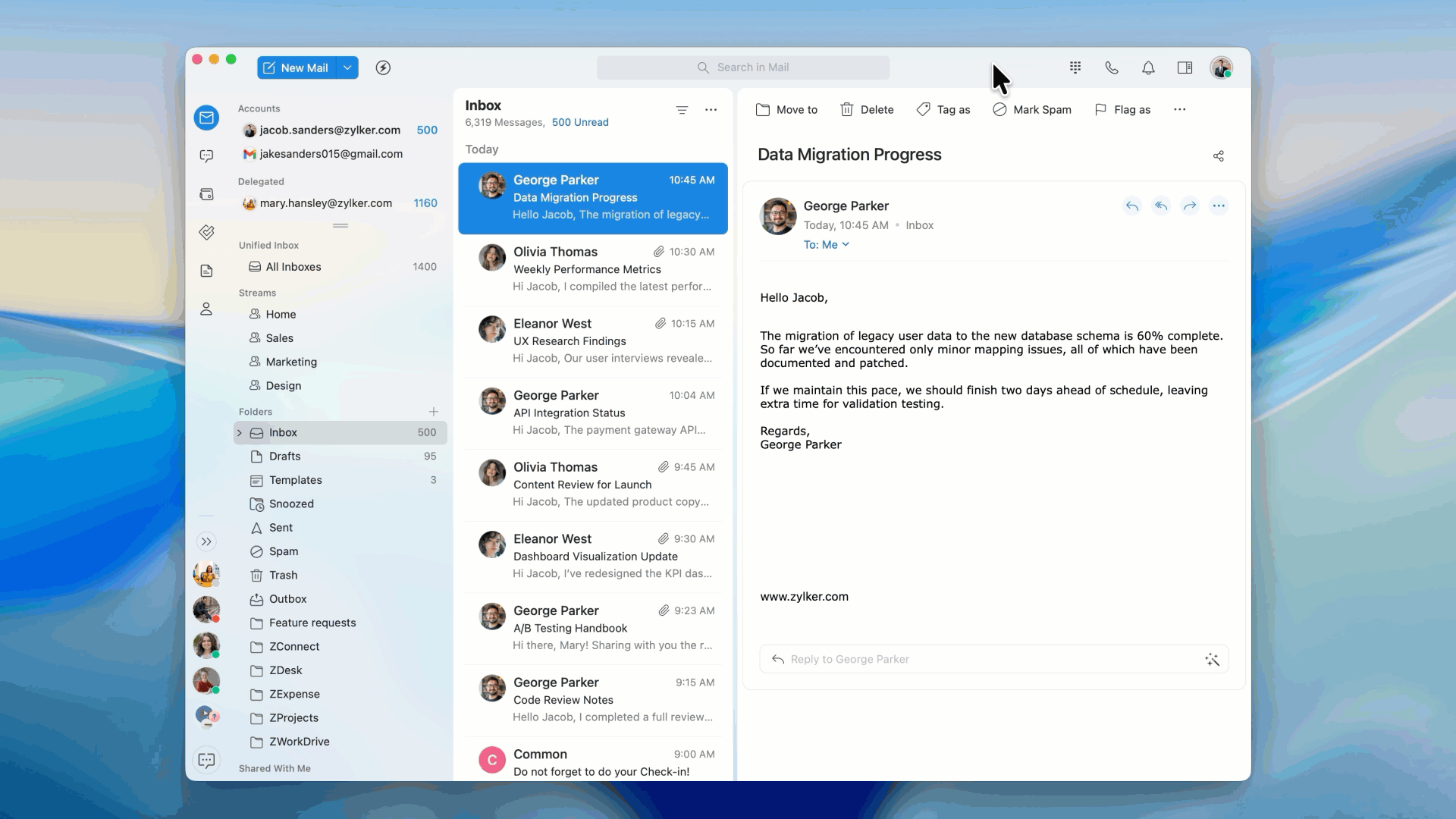Open message more options ellipsis
The height and width of the screenshot is (819, 1456).
(1219, 206)
